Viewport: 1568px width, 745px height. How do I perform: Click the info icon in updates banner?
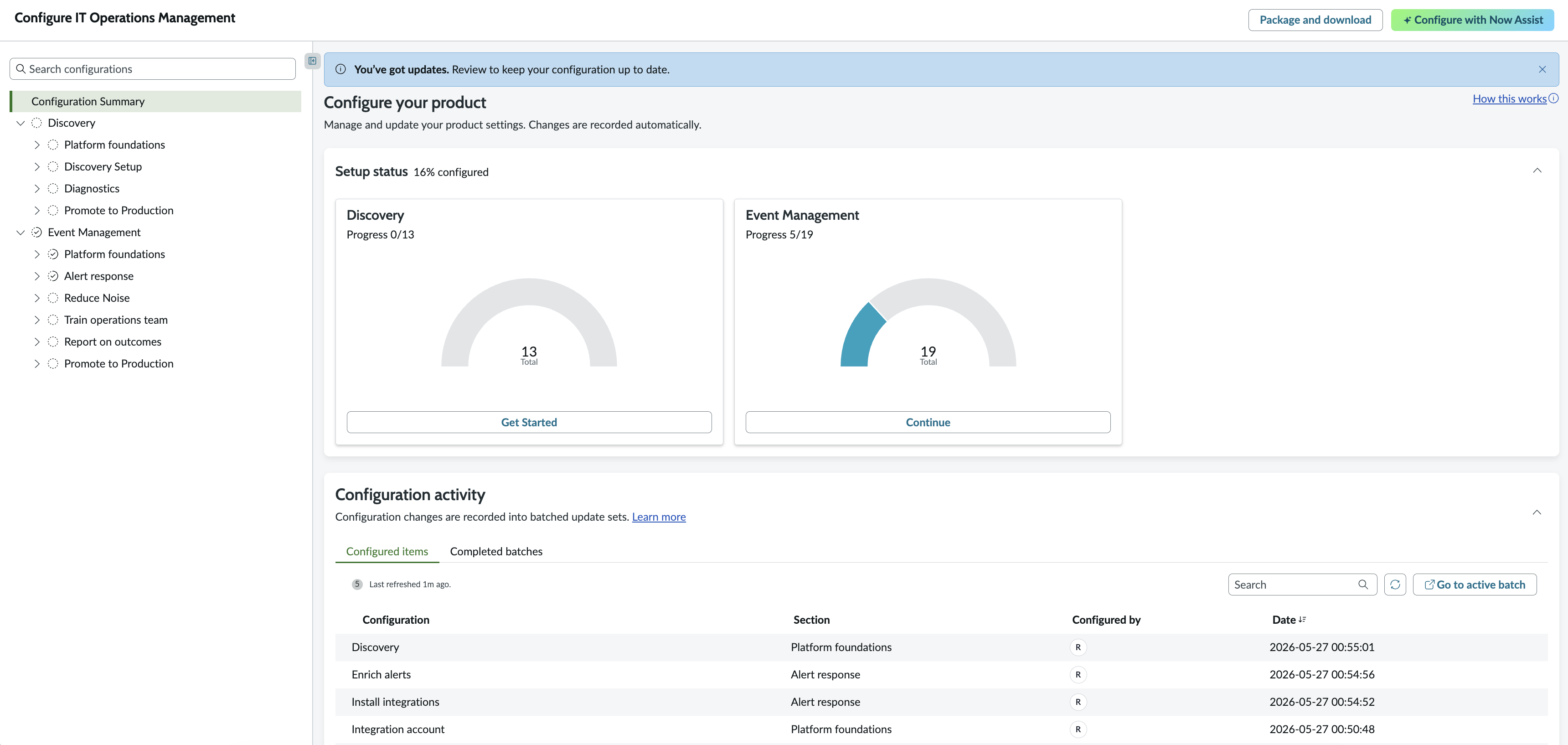tap(341, 69)
